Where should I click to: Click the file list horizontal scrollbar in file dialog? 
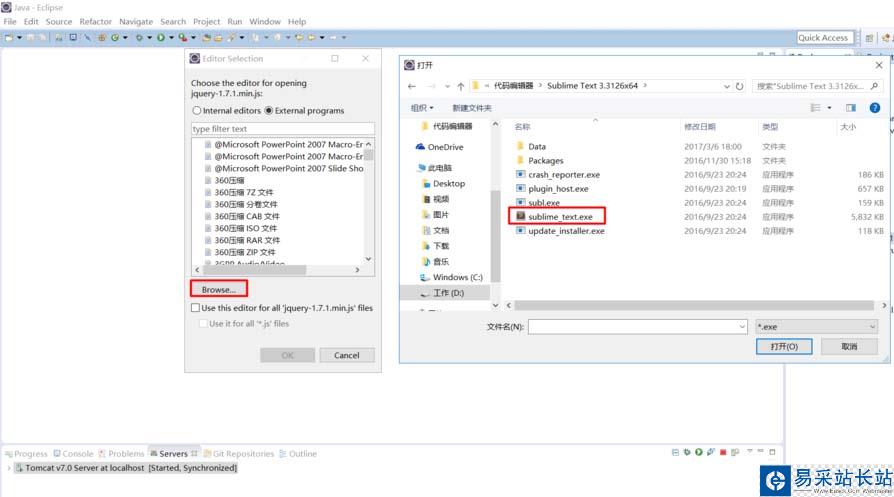pyautogui.click(x=694, y=305)
